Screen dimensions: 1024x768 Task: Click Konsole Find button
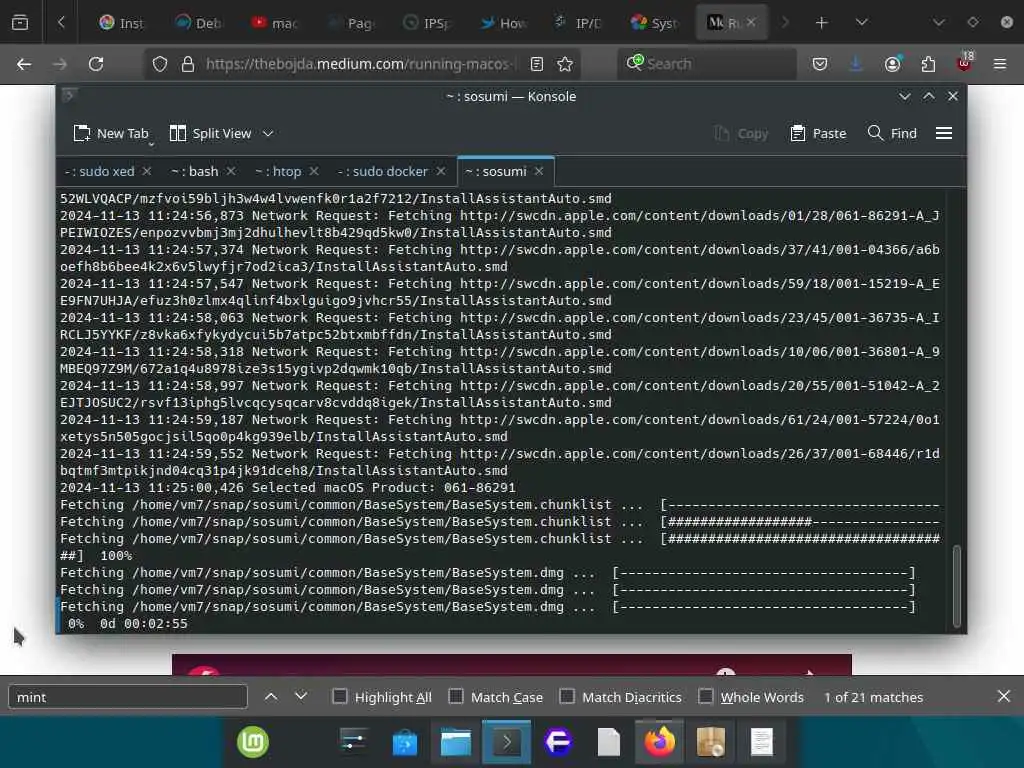click(893, 133)
